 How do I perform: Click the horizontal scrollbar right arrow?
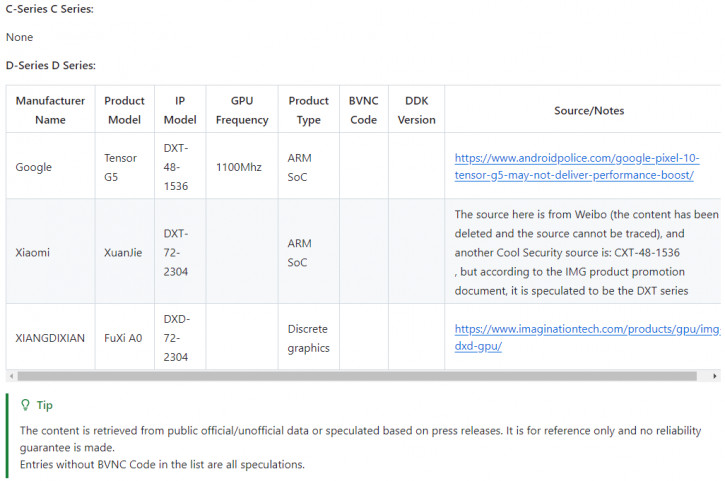tap(715, 376)
